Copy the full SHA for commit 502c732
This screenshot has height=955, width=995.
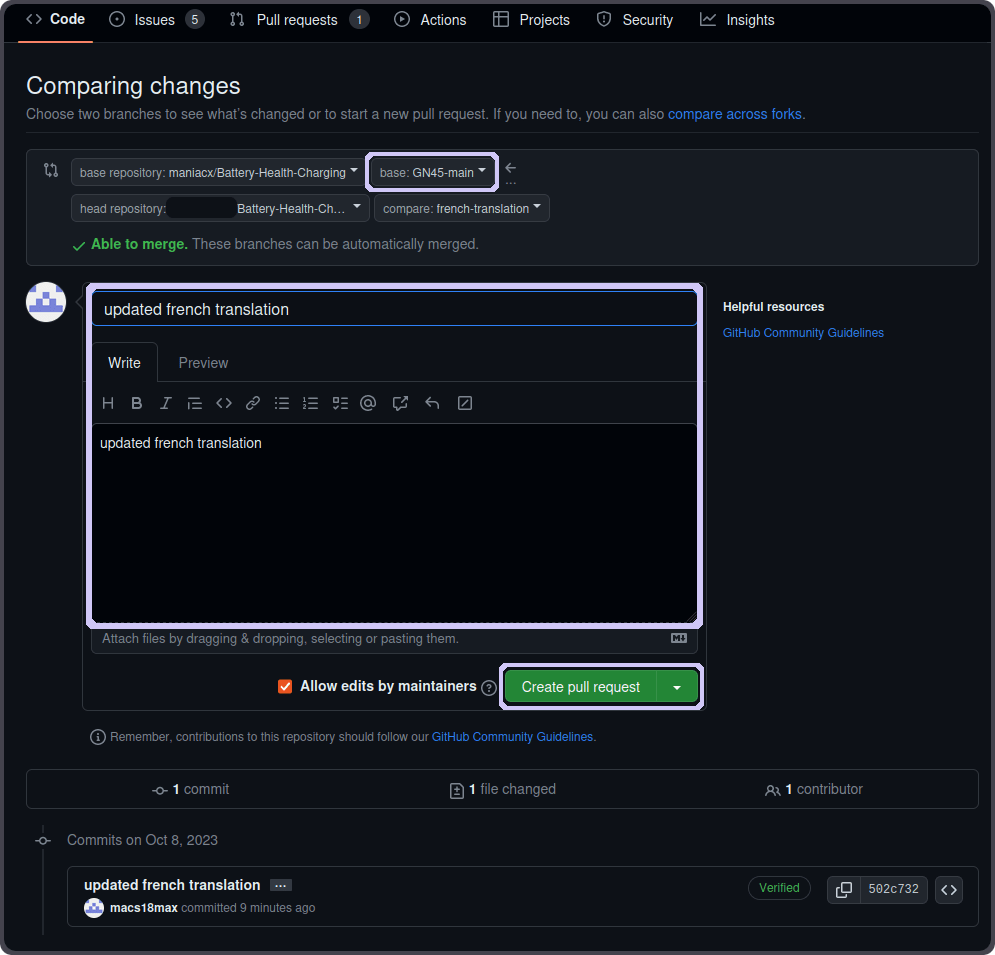pyautogui.click(x=844, y=890)
